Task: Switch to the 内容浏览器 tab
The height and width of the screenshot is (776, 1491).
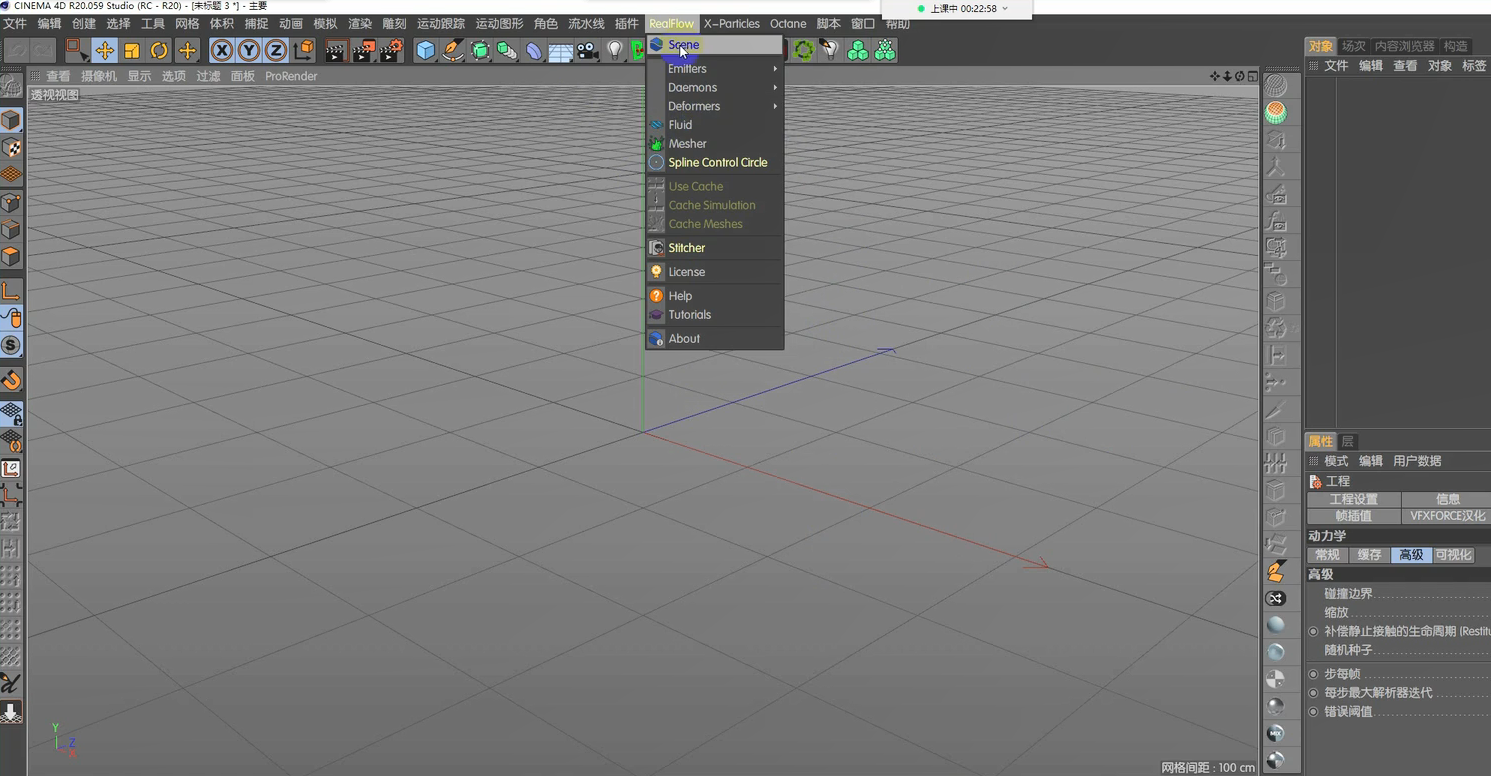Action: click(1404, 46)
